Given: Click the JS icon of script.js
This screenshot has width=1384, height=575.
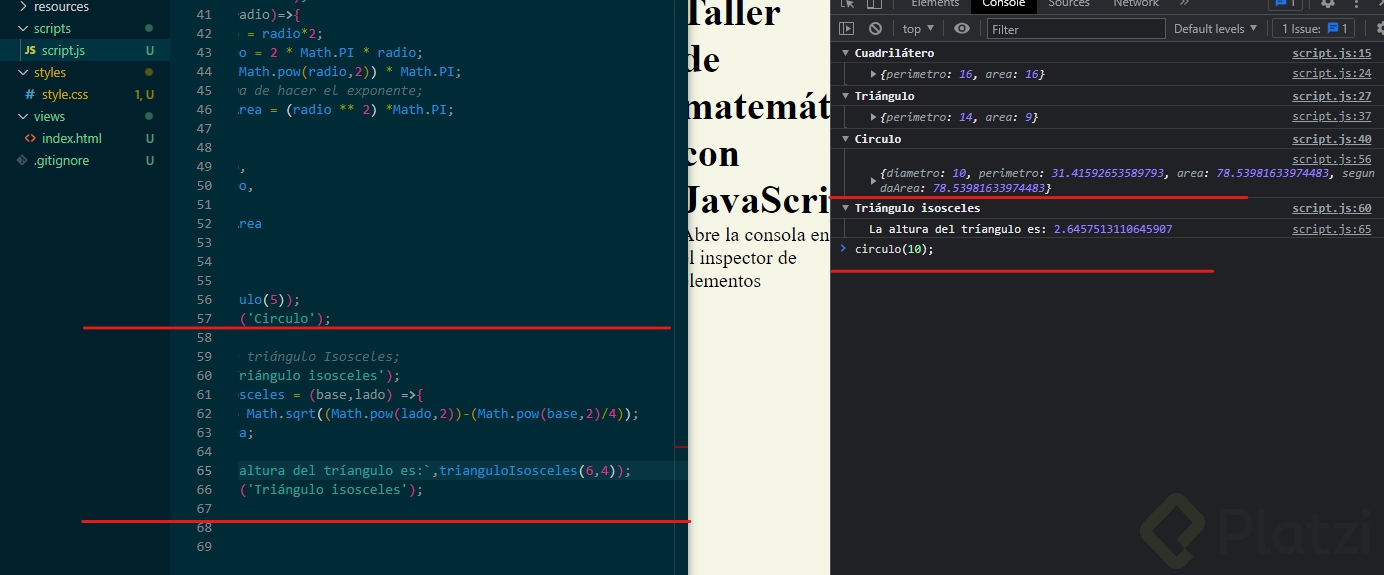Looking at the screenshot, I should coord(30,50).
